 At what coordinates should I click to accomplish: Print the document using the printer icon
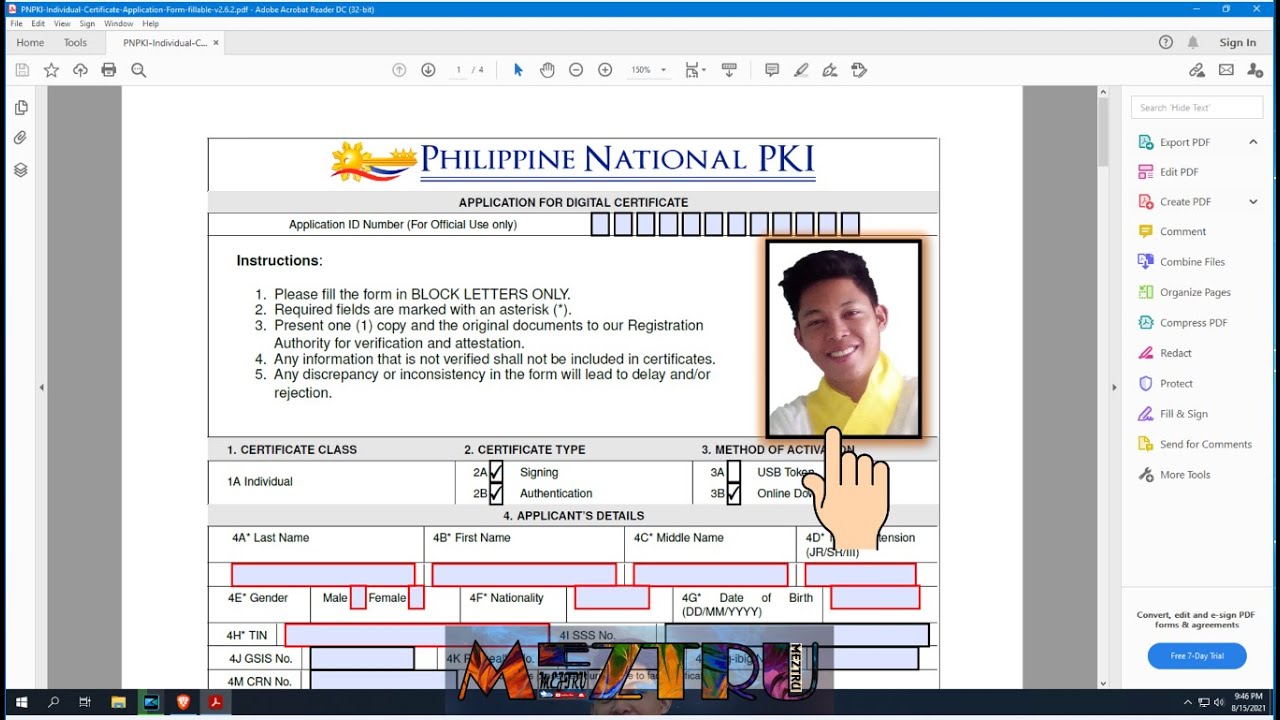[109, 70]
